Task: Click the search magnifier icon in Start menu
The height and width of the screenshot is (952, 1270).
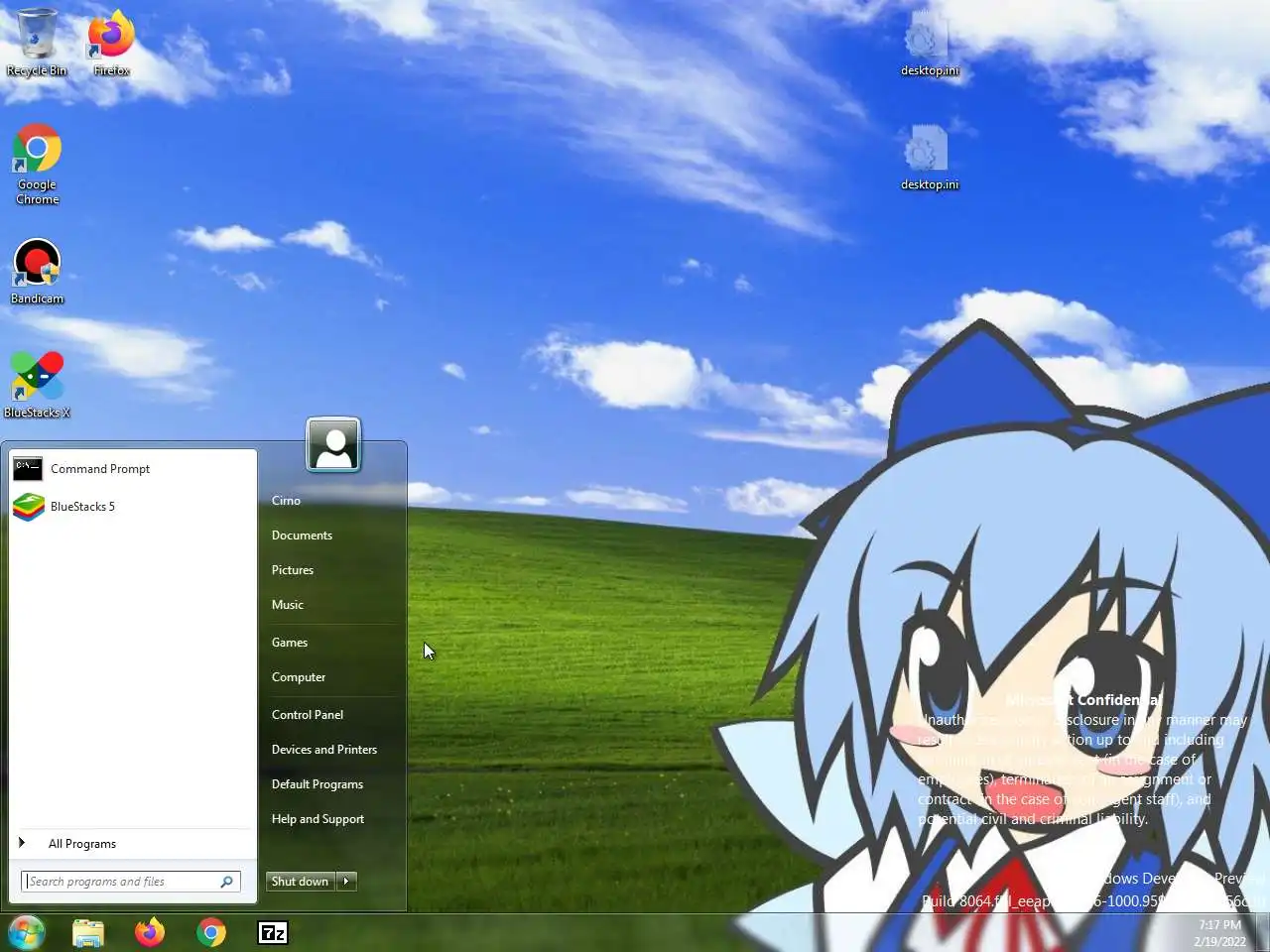Action: tap(226, 882)
